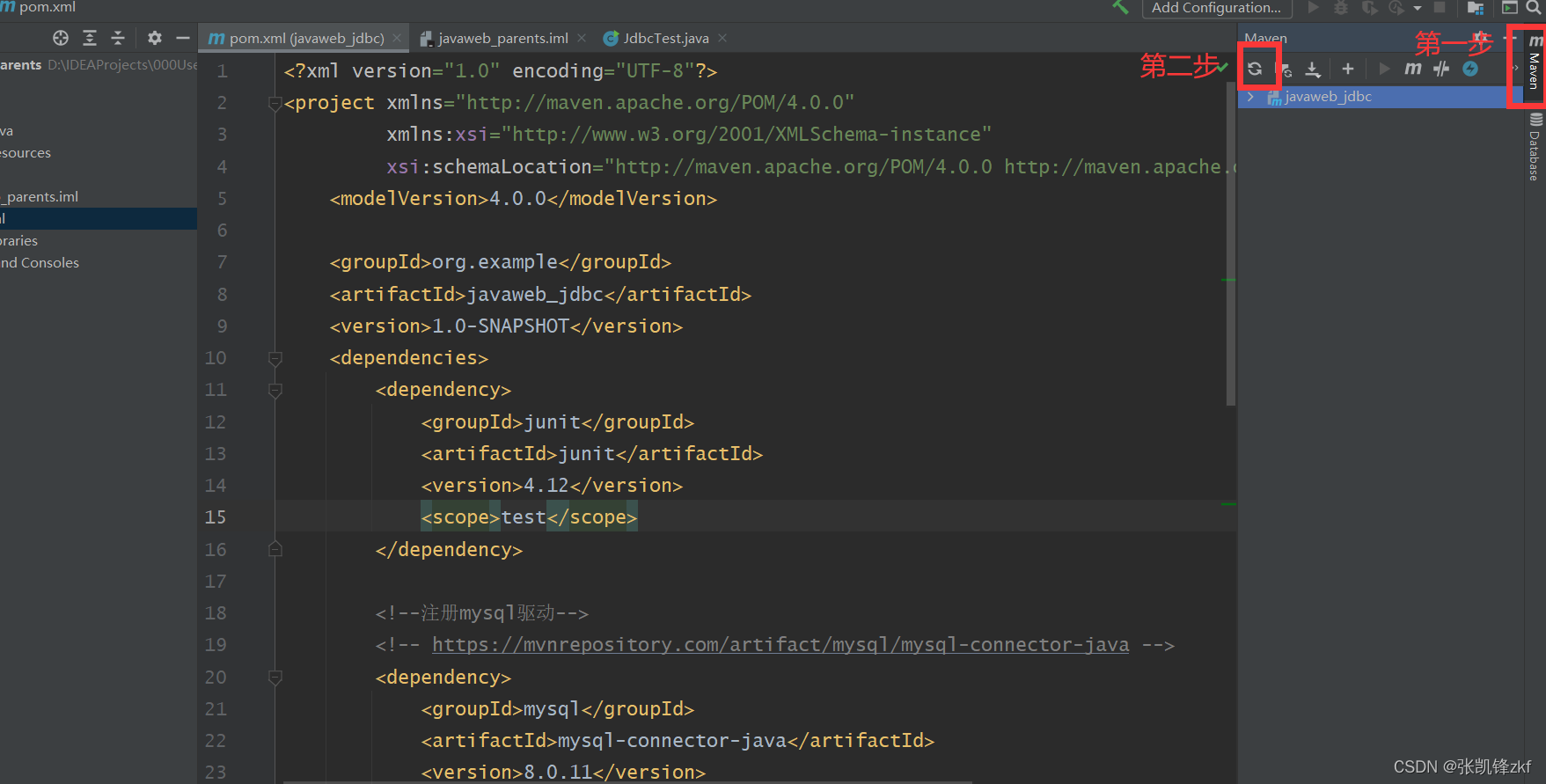The width and height of the screenshot is (1546, 784).
Task: Download sources and documentation icon
Action: (x=1313, y=69)
